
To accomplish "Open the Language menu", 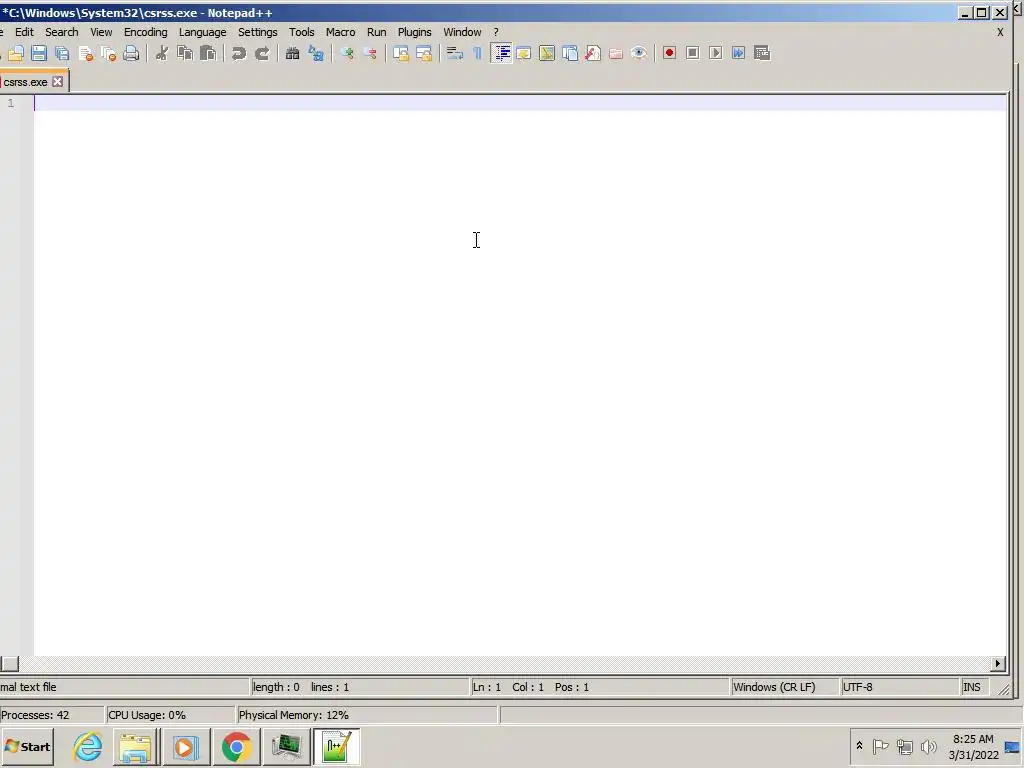I will (202, 32).
